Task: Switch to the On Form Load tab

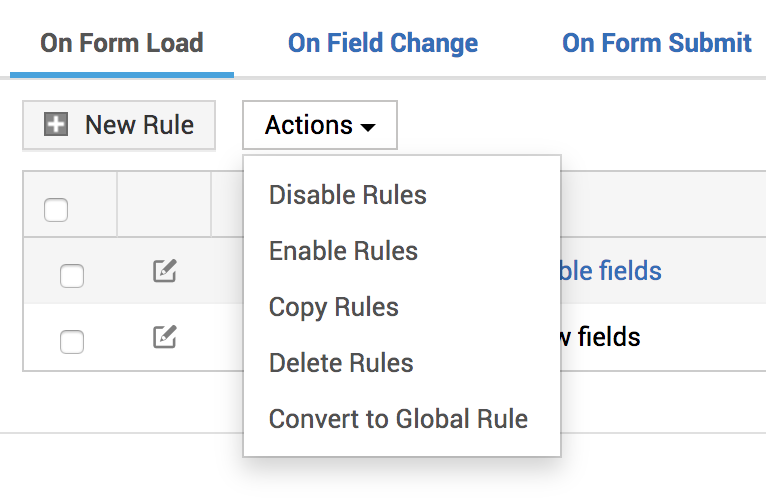Action: tap(122, 44)
